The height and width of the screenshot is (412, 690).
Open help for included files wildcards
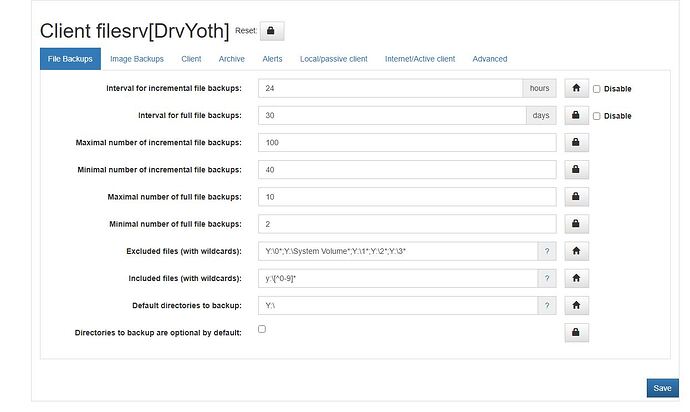[x=546, y=278]
